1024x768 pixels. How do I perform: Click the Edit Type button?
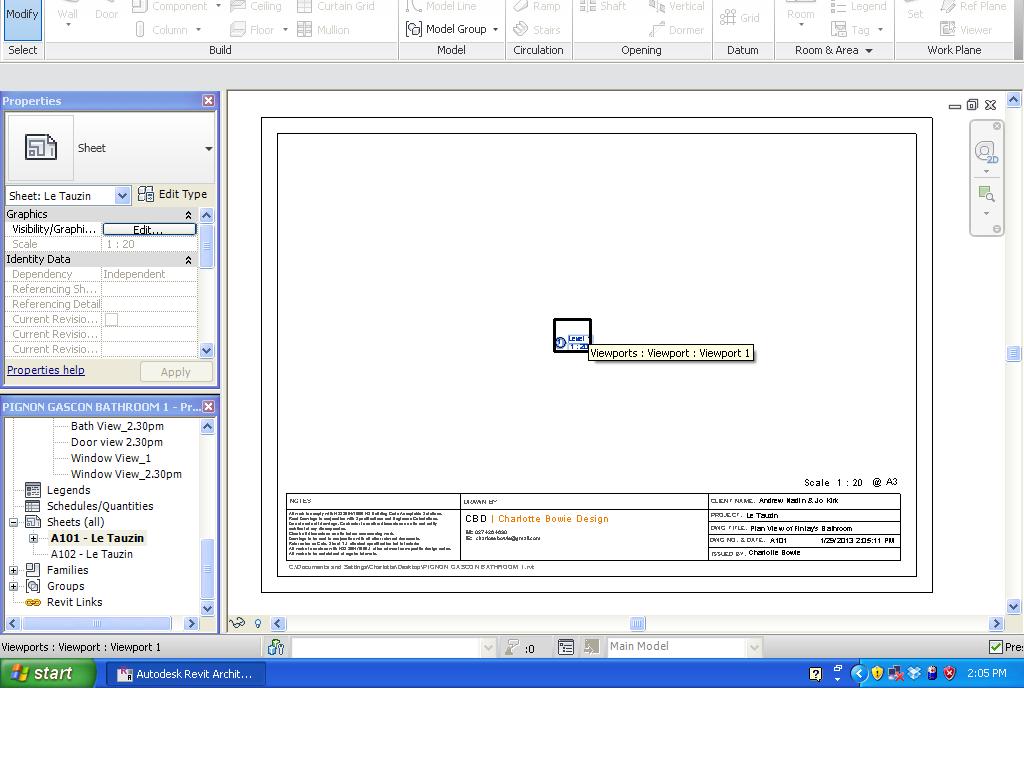[x=173, y=194]
